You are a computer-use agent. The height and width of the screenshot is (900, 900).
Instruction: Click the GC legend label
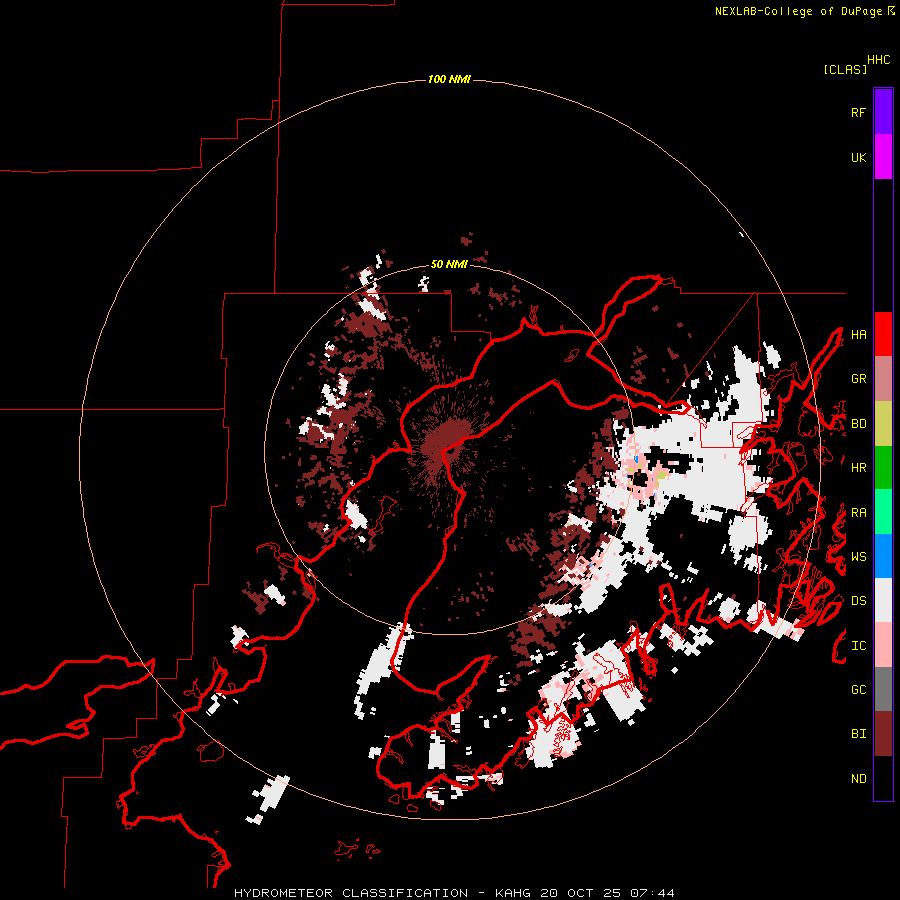pyautogui.click(x=858, y=690)
